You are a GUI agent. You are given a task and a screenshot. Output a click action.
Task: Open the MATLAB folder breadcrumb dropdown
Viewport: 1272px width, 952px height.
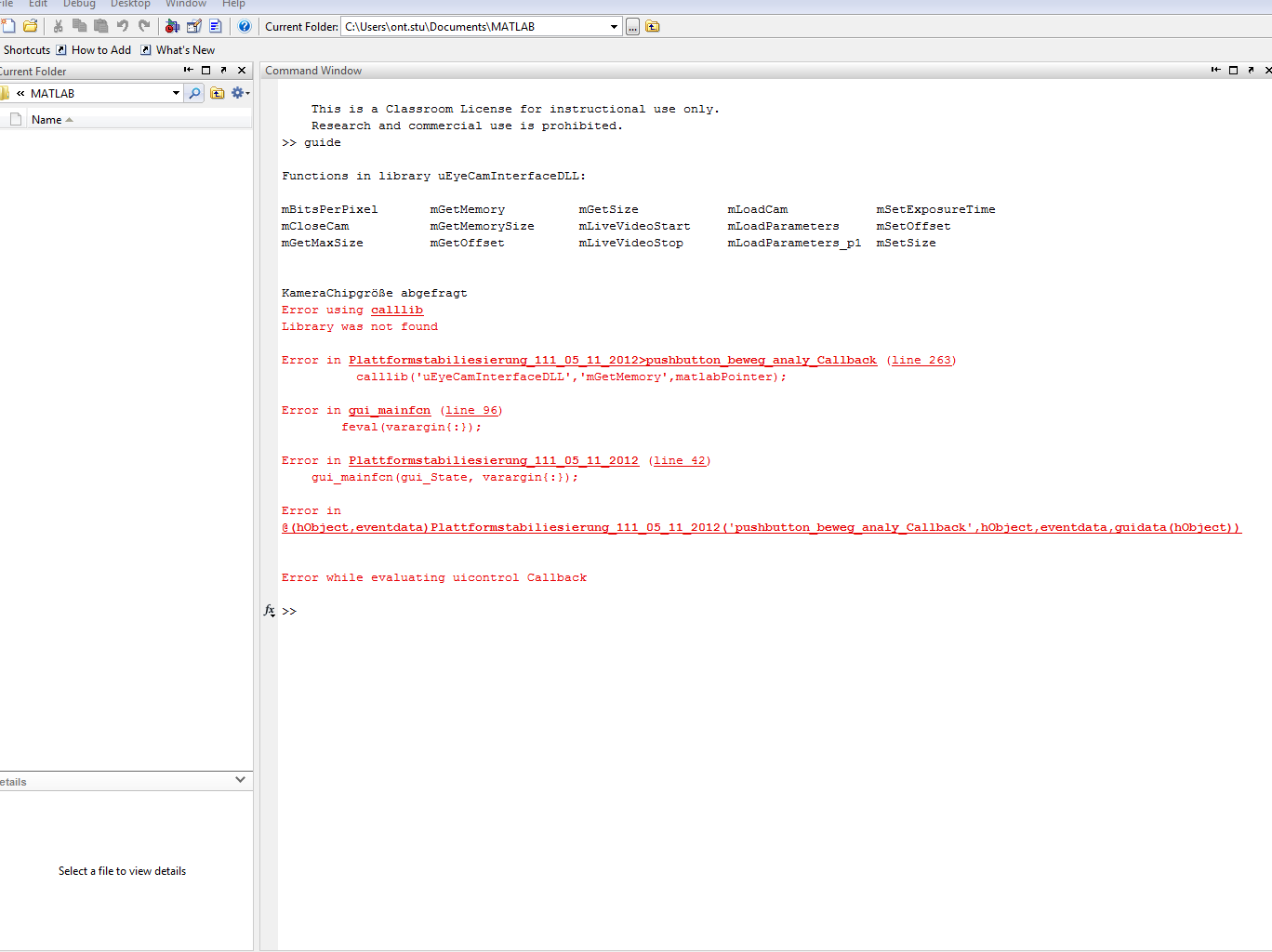(176, 93)
